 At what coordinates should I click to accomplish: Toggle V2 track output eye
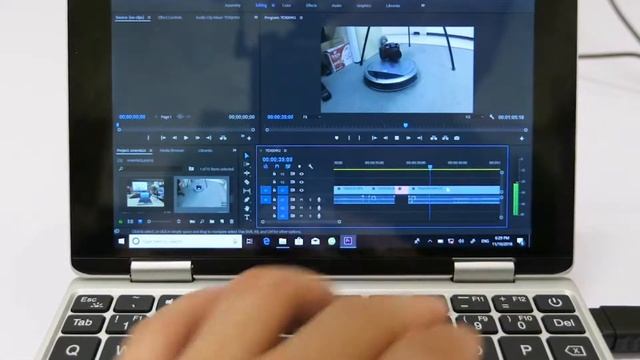pos(302,182)
